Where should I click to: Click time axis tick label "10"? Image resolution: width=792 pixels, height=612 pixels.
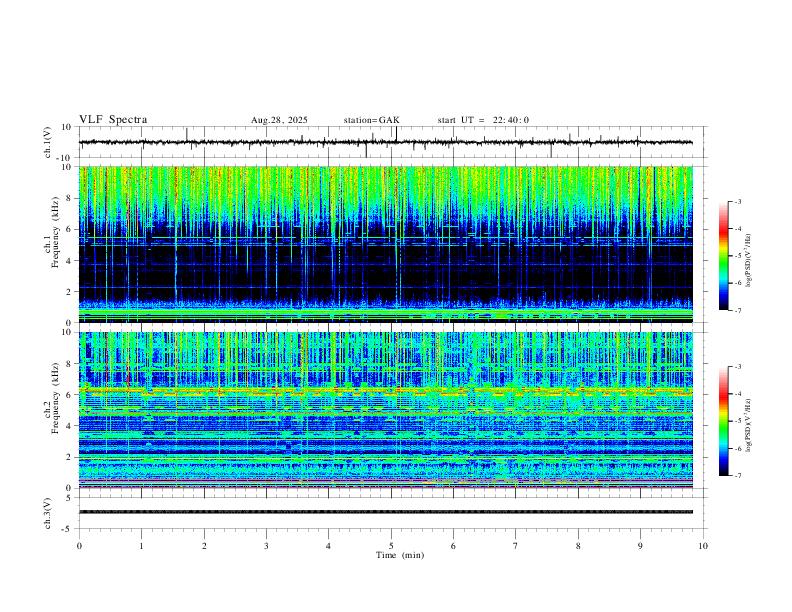click(x=703, y=546)
